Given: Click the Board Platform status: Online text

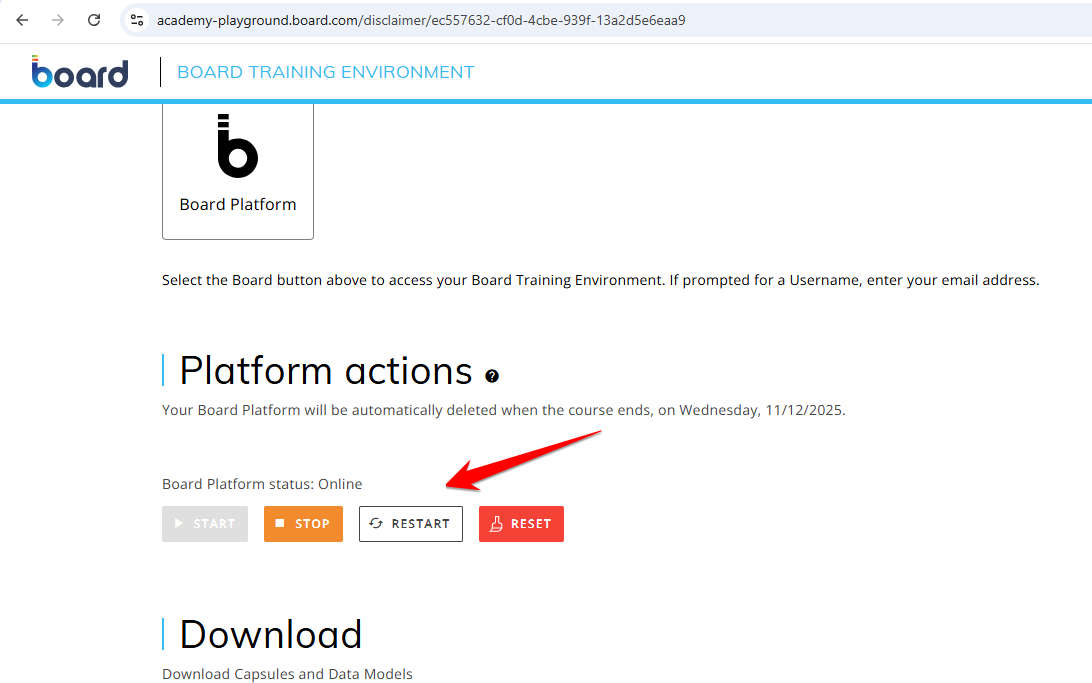Looking at the screenshot, I should tap(262, 484).
